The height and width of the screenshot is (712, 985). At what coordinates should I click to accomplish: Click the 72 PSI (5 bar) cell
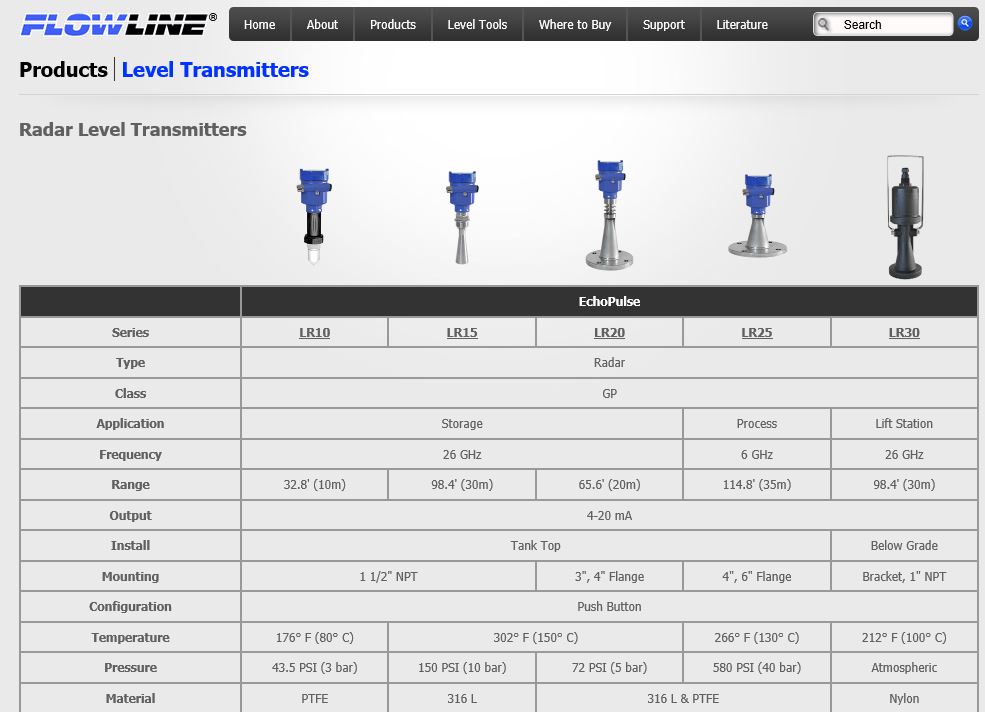pyautogui.click(x=609, y=667)
